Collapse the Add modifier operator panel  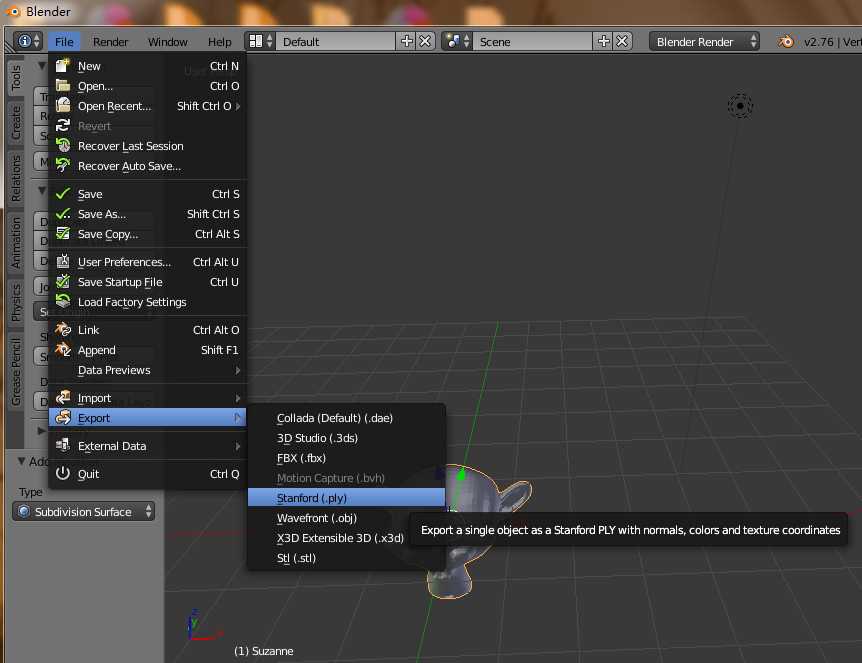pos(21,461)
